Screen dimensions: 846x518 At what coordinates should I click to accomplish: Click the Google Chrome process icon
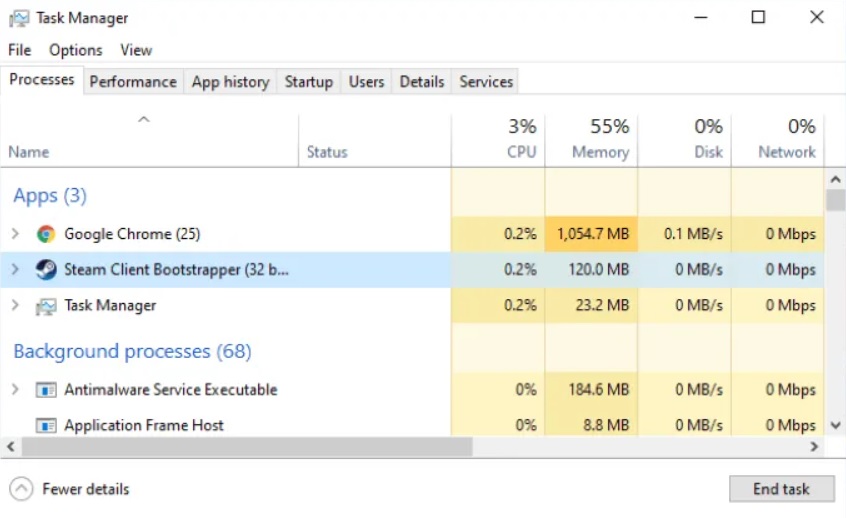click(x=46, y=234)
